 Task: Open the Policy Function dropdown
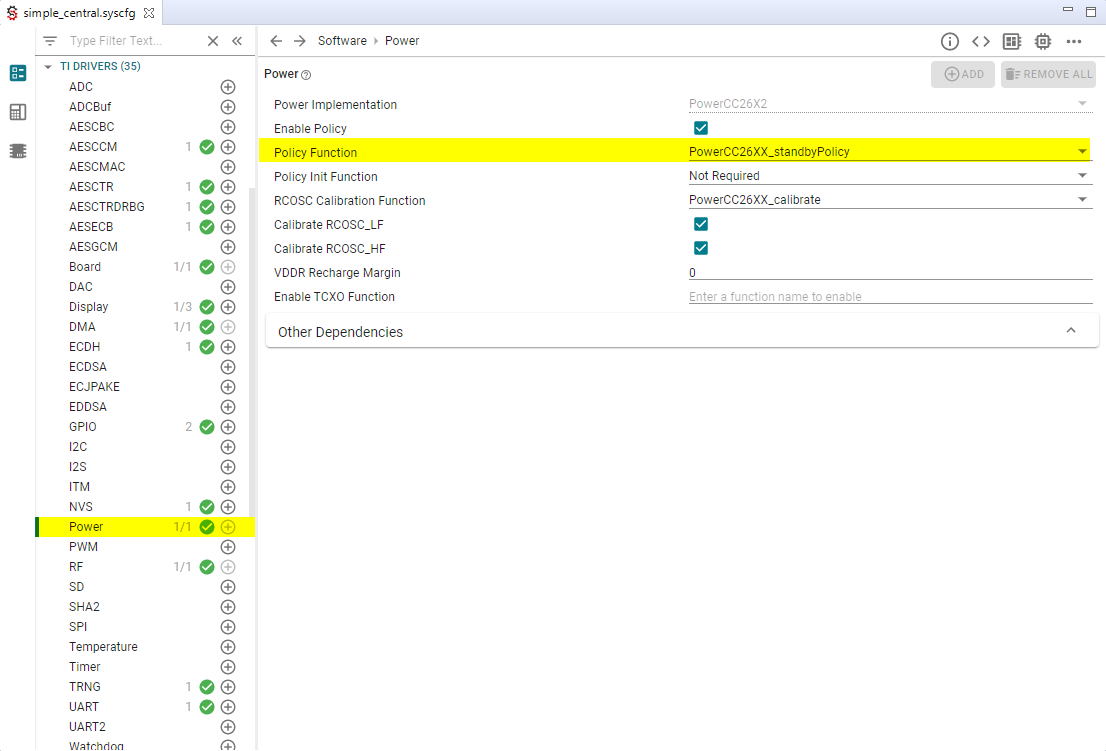(888, 152)
